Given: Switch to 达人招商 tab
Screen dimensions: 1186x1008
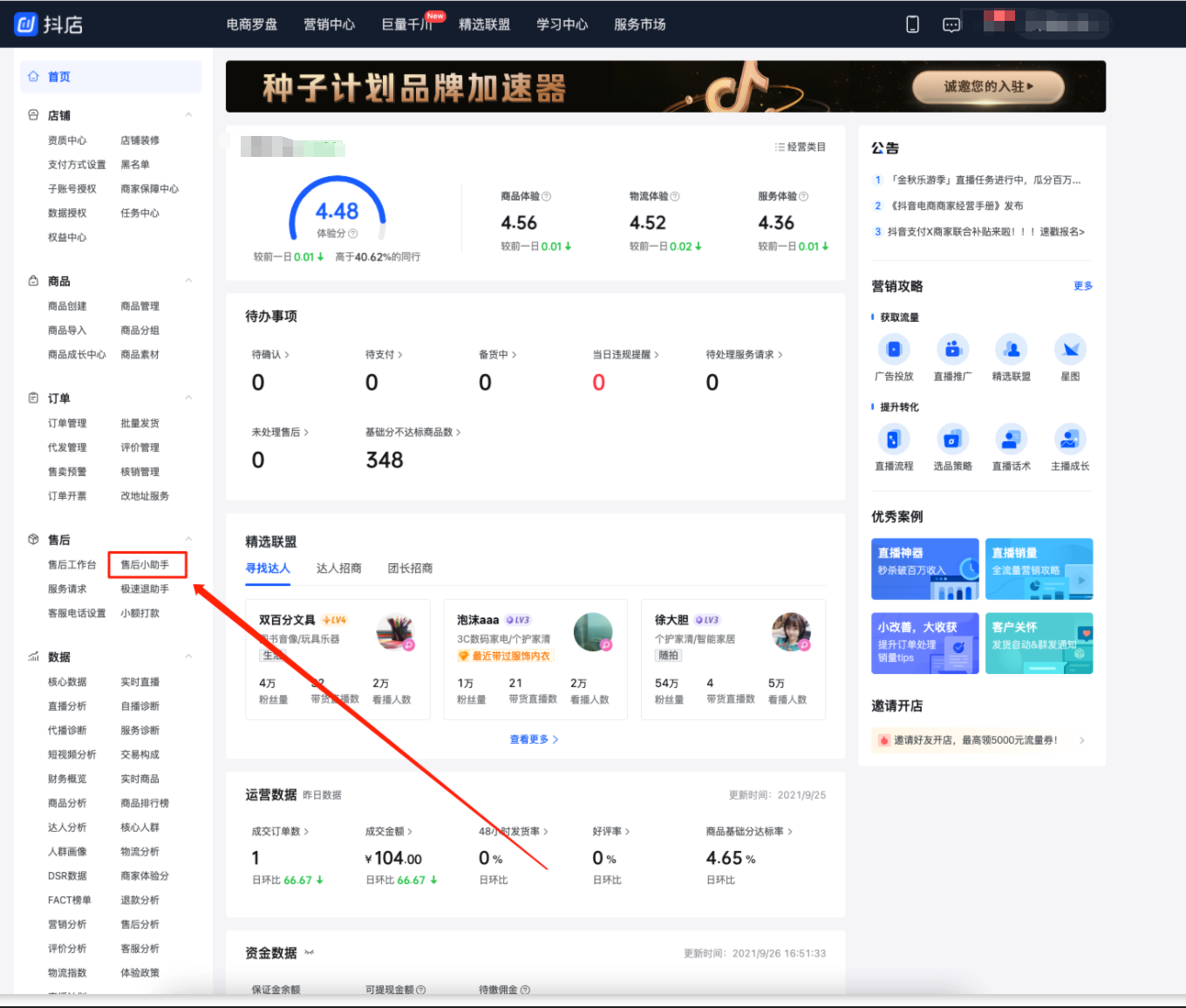Looking at the screenshot, I should coord(339,569).
